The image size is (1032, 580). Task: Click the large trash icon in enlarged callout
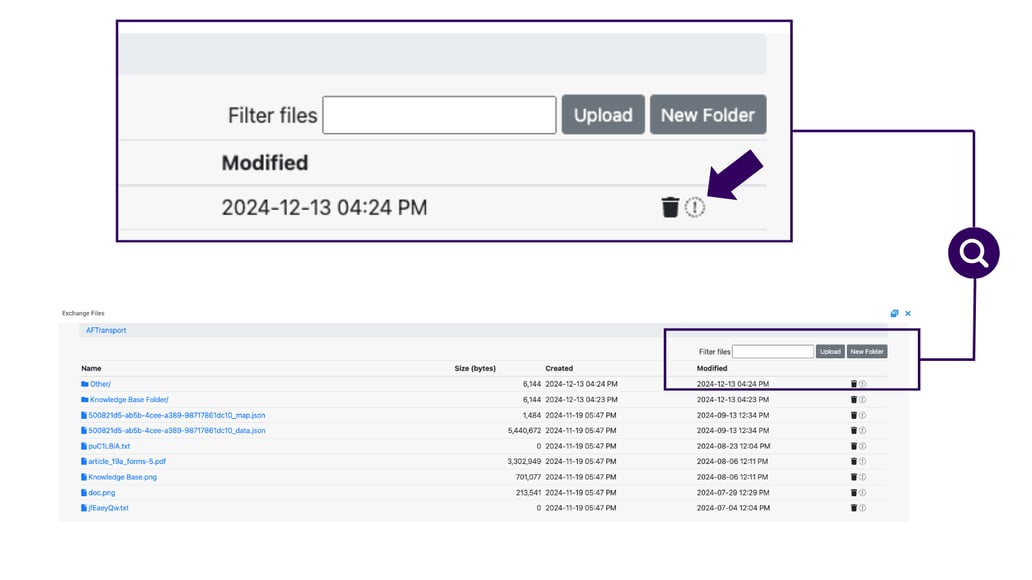click(670, 207)
